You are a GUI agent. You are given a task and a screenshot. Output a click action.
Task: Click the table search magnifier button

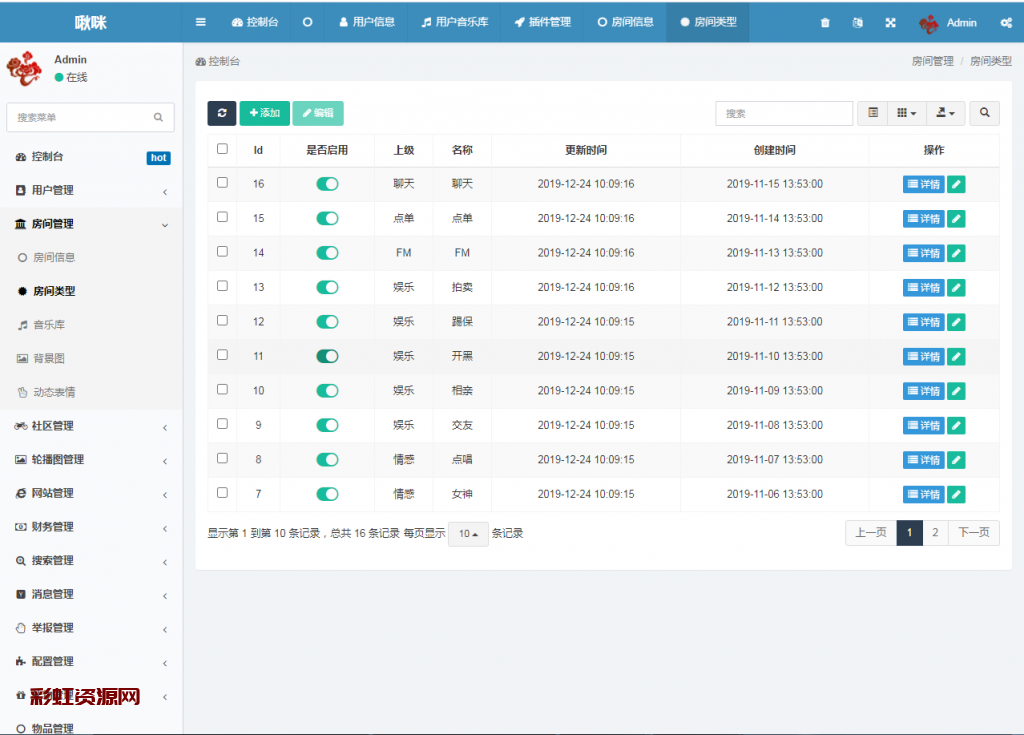(x=984, y=113)
